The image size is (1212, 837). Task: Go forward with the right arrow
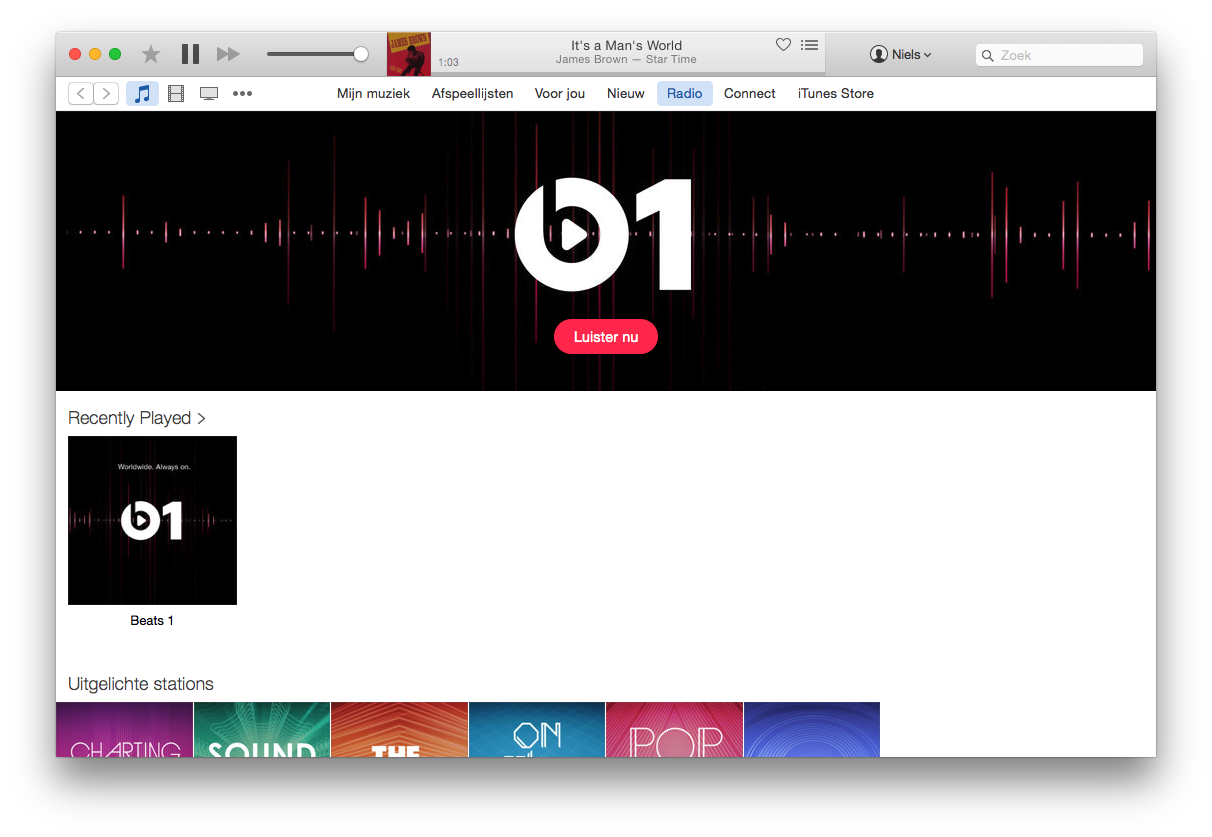click(x=106, y=94)
